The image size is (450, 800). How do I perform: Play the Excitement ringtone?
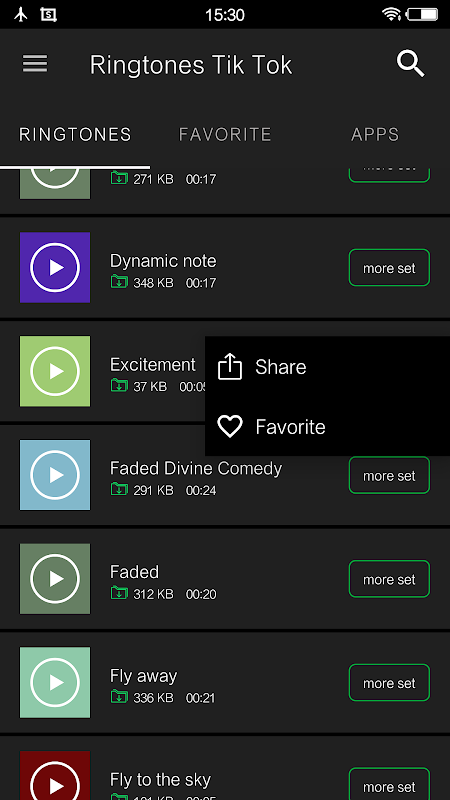point(55,371)
